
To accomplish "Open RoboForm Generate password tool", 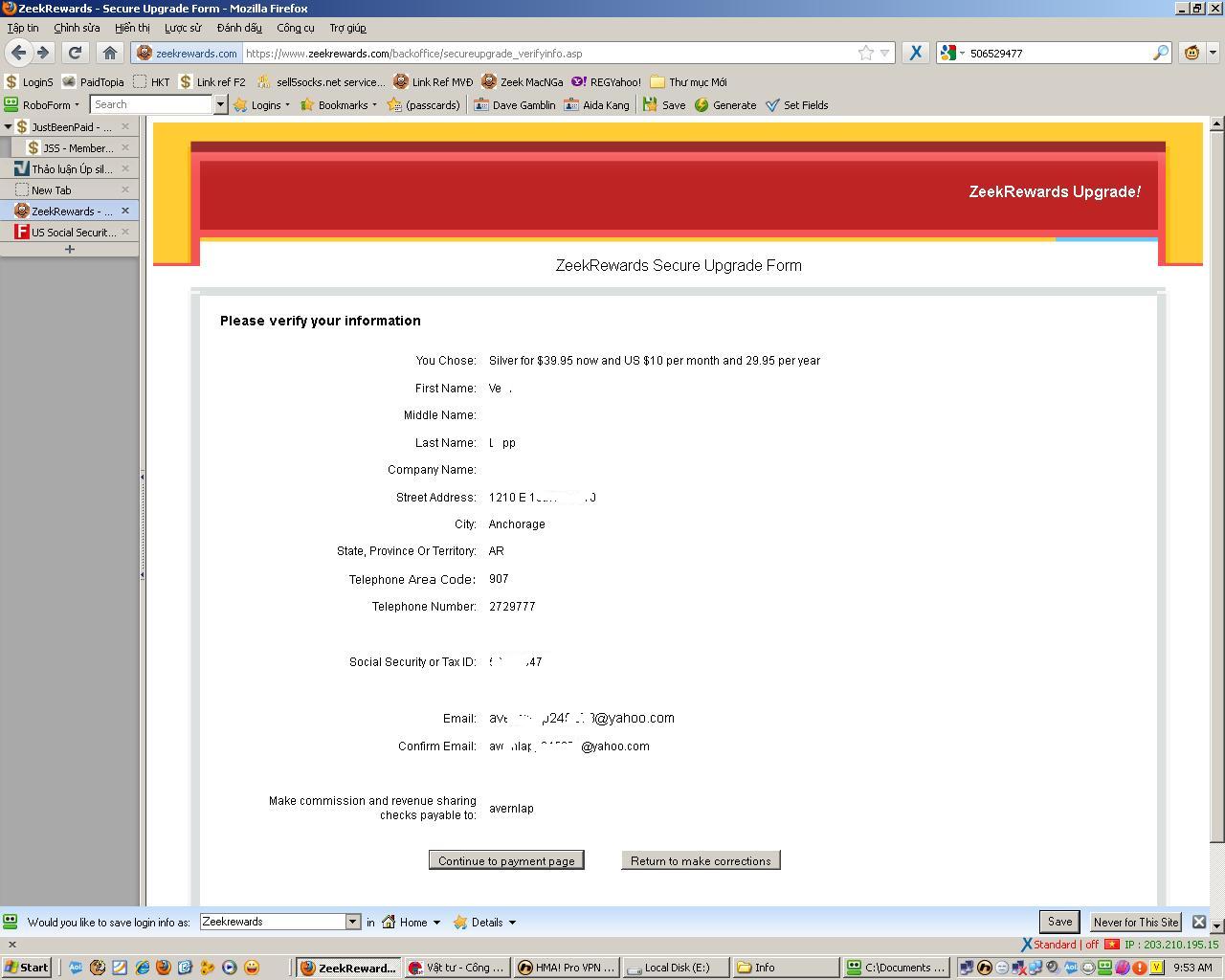I will (x=725, y=105).
